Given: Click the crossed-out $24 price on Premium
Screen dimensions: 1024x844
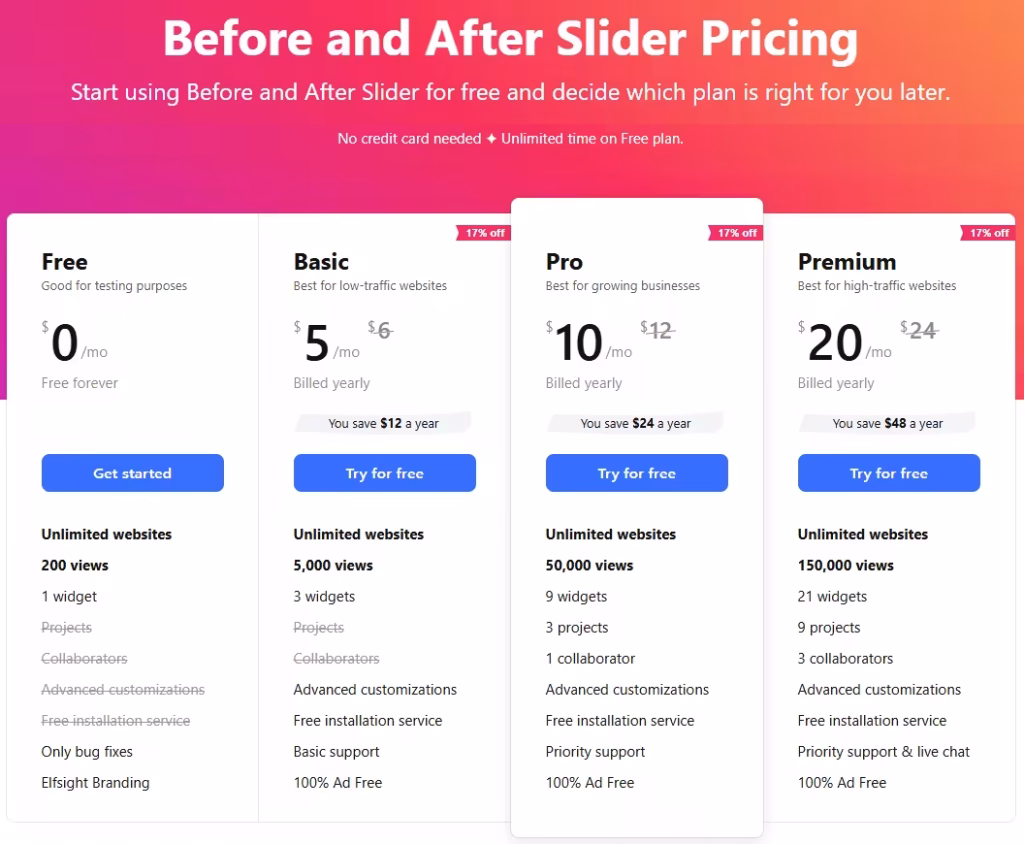Looking at the screenshot, I should 920,330.
